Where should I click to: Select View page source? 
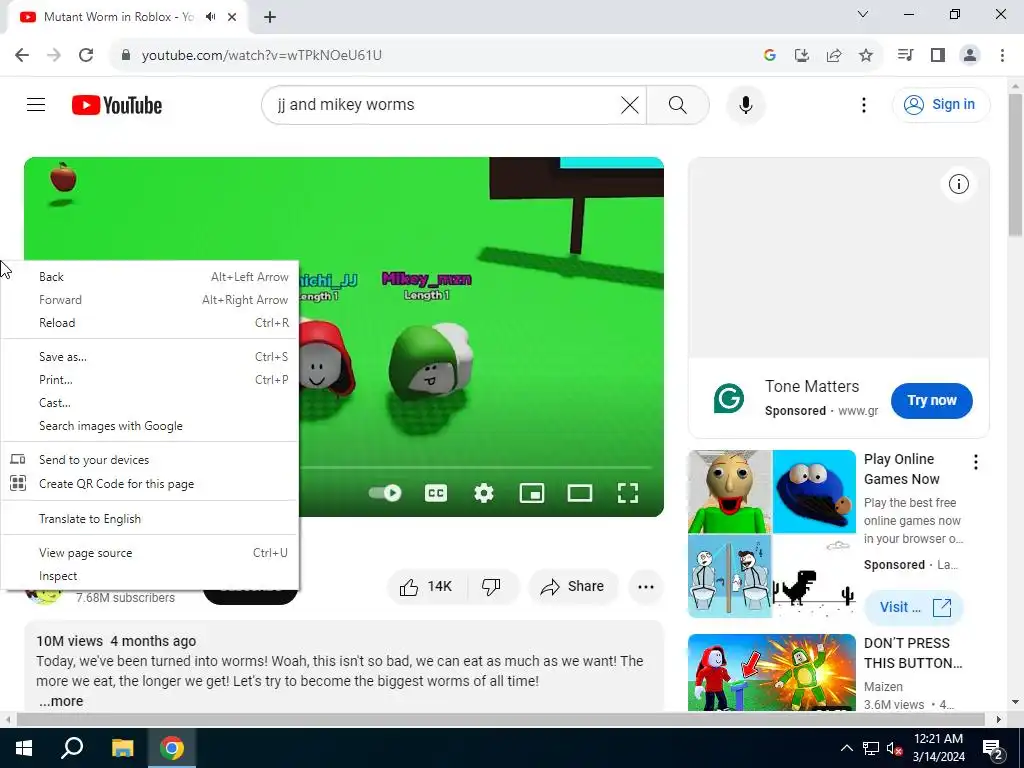pos(150,552)
